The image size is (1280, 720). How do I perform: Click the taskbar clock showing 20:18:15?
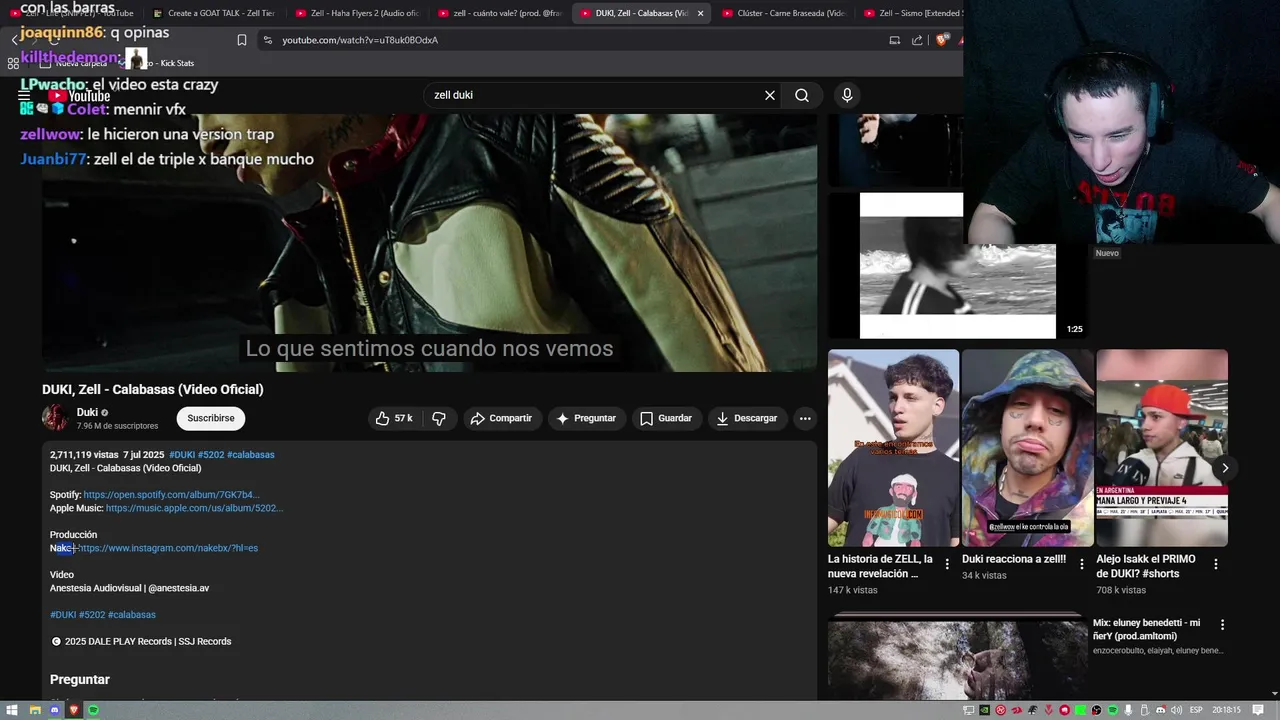click(1226, 710)
